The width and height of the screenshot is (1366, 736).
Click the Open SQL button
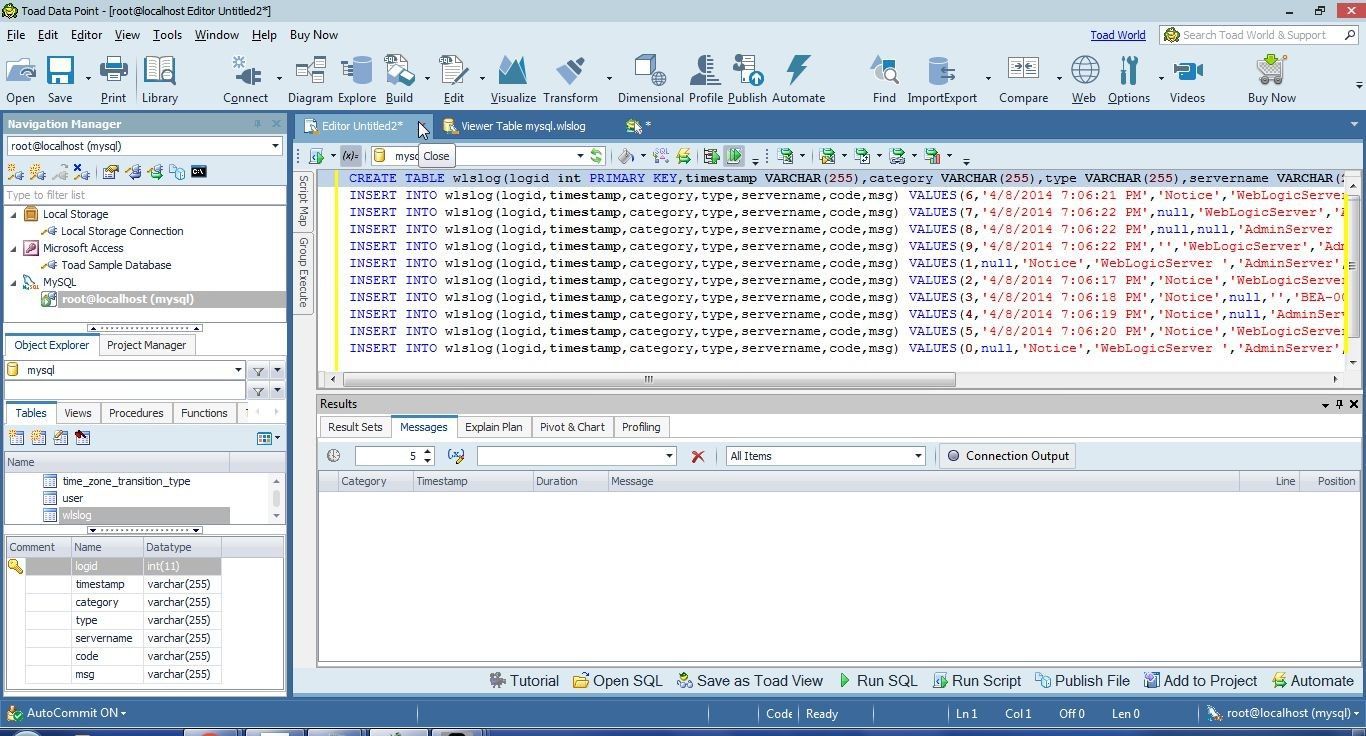pyautogui.click(x=617, y=681)
